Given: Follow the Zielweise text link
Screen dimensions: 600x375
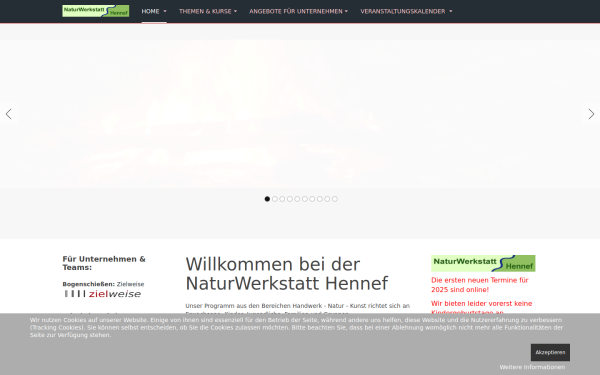Looking at the screenshot, I should (x=130, y=284).
